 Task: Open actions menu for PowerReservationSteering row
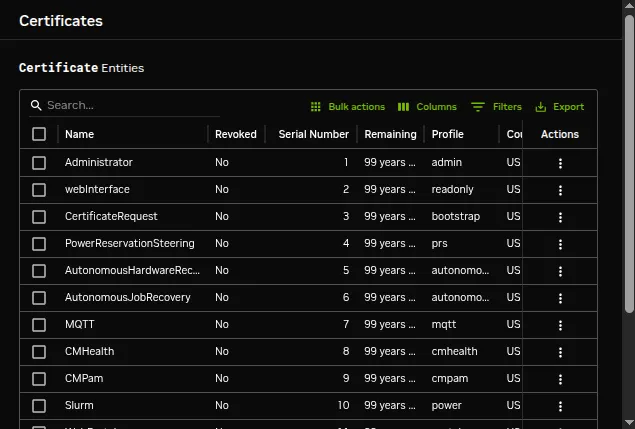point(560,244)
